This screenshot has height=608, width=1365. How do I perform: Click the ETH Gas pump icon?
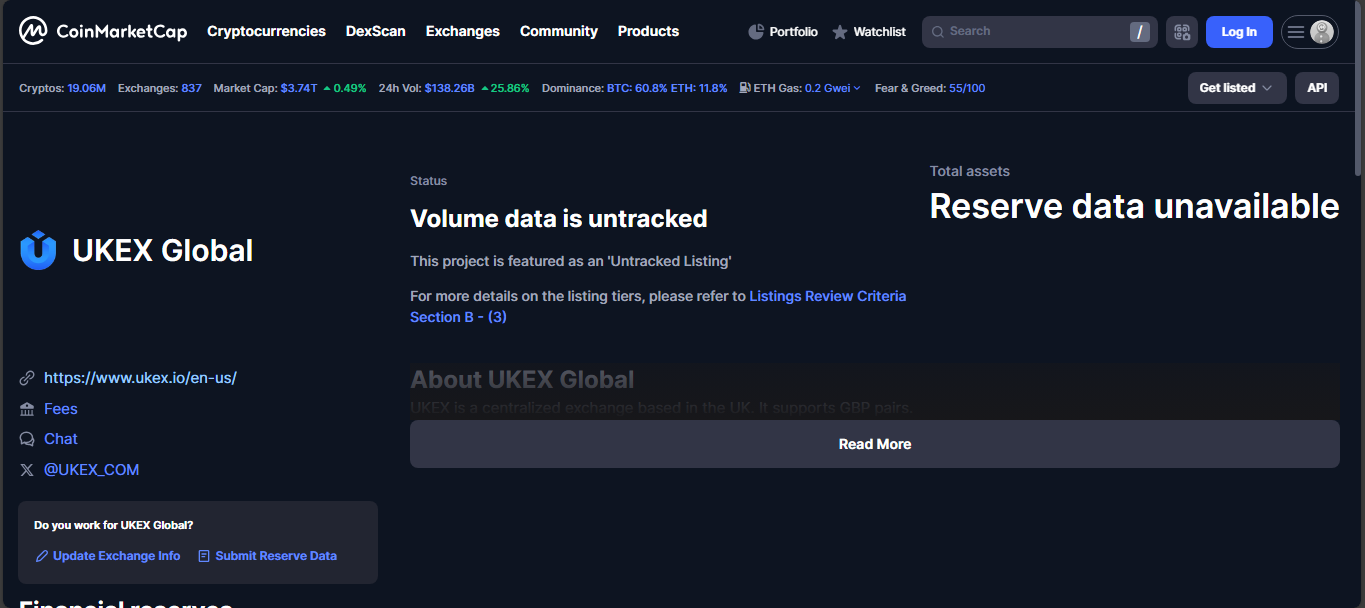pyautogui.click(x=745, y=88)
